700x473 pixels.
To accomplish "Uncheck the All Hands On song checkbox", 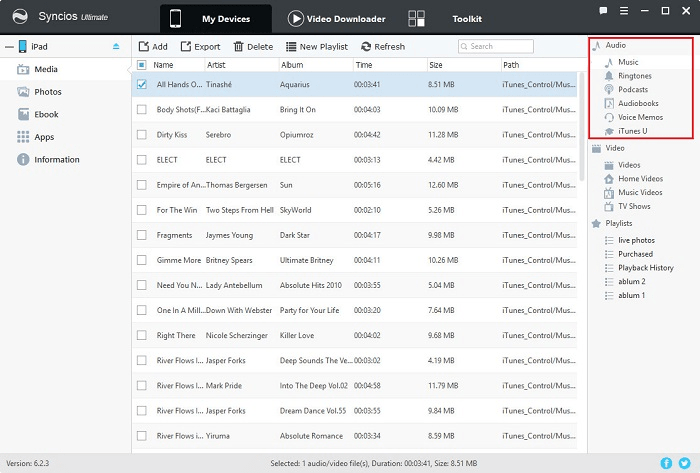I will tap(142, 84).
